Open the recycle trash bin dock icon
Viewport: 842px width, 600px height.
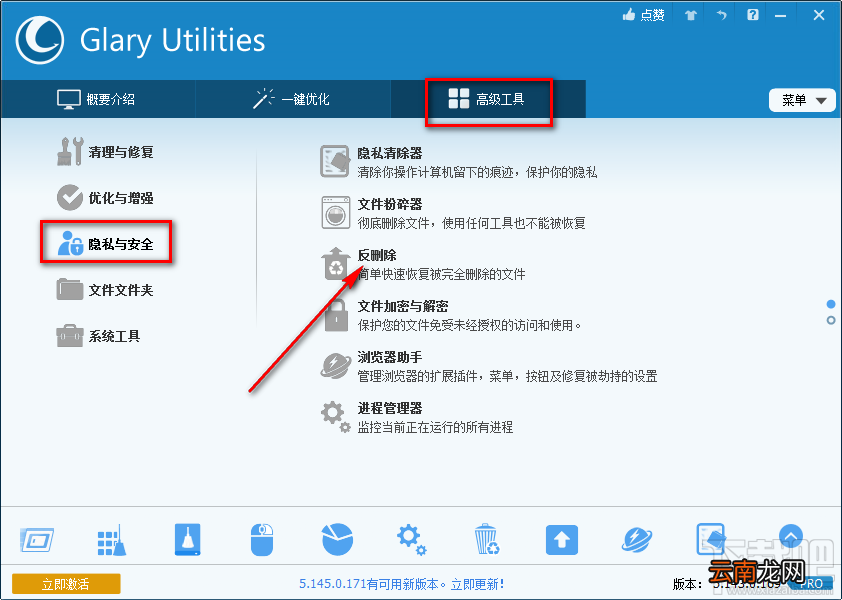pyautogui.click(x=487, y=540)
